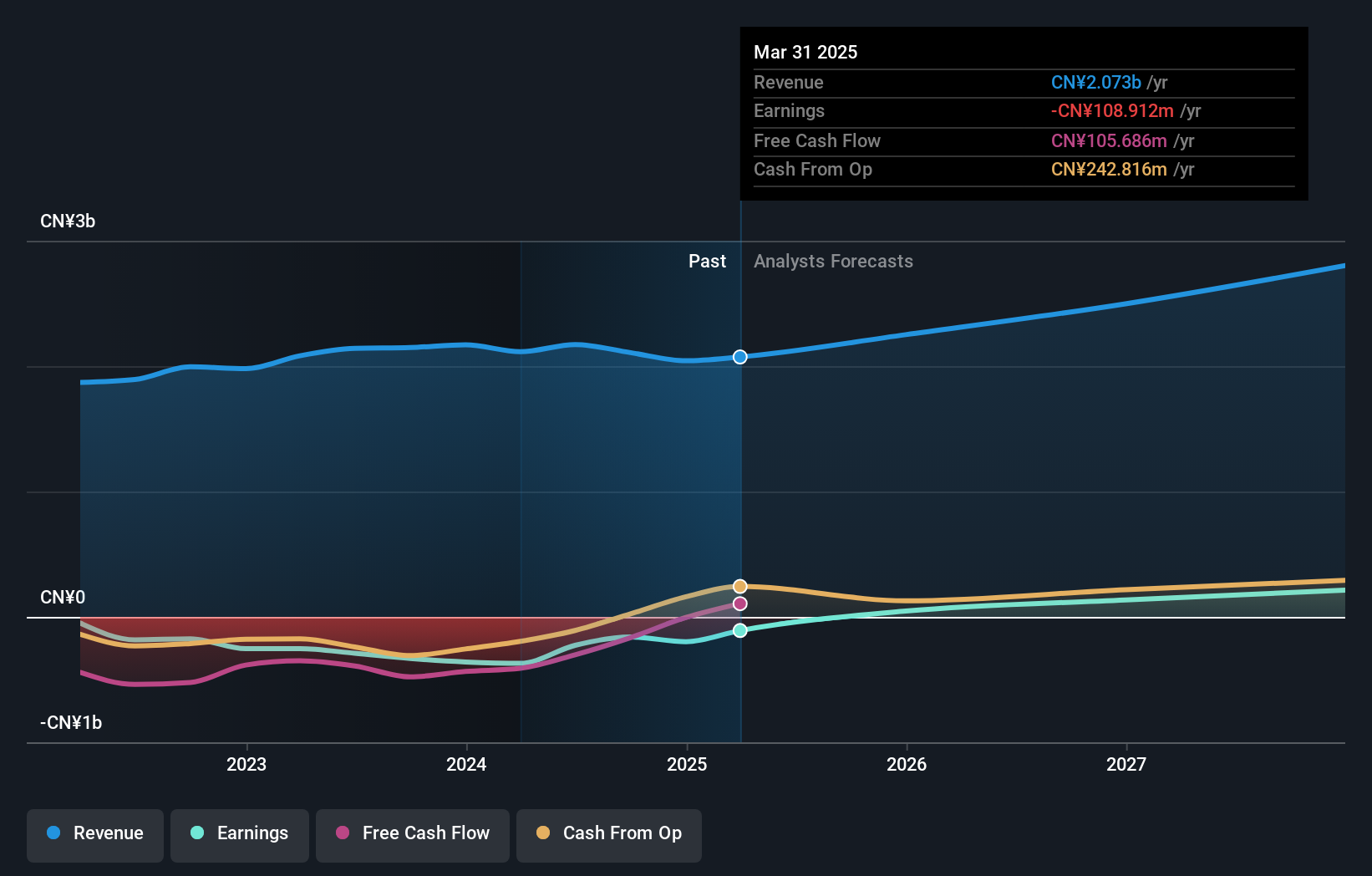Click the teal Earnings data point marker
The width and height of the screenshot is (1372, 876).
pos(740,630)
